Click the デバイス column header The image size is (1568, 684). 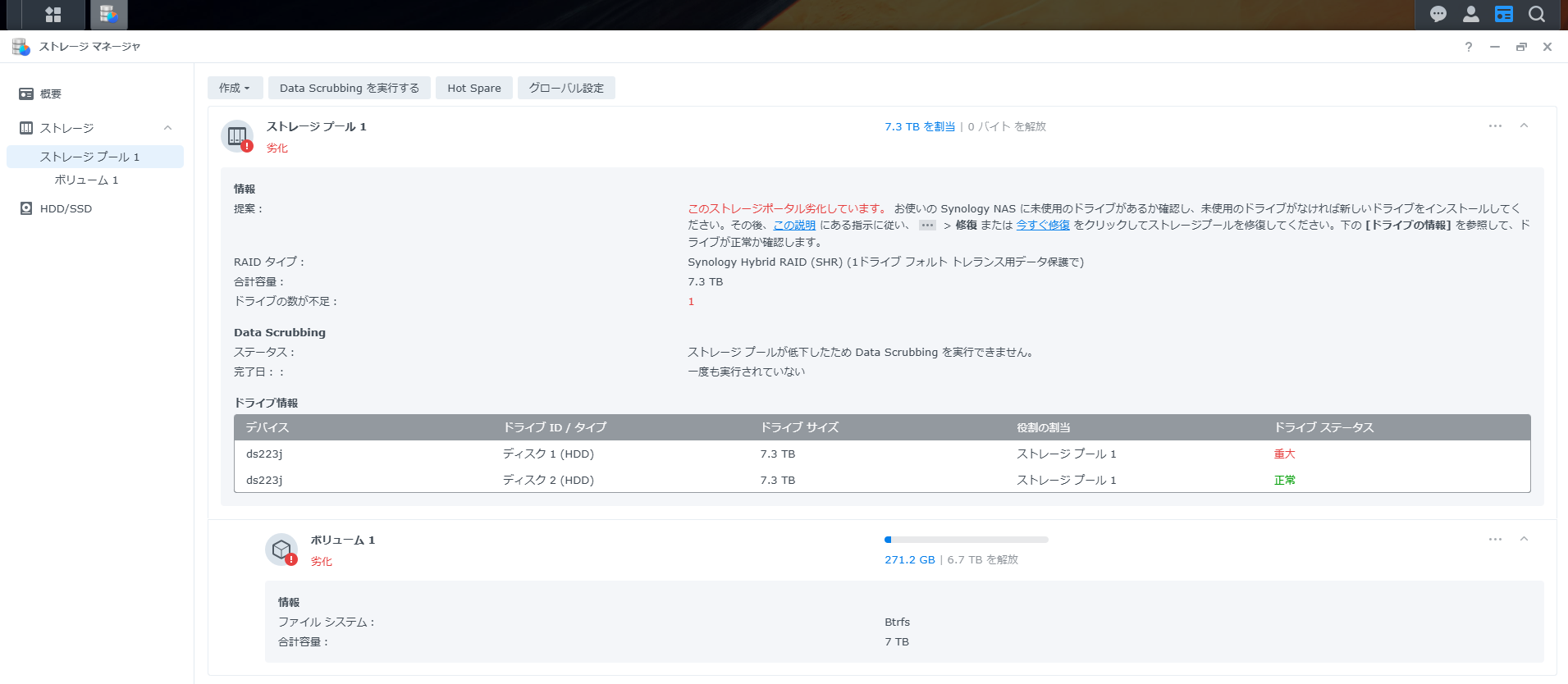pyautogui.click(x=267, y=427)
